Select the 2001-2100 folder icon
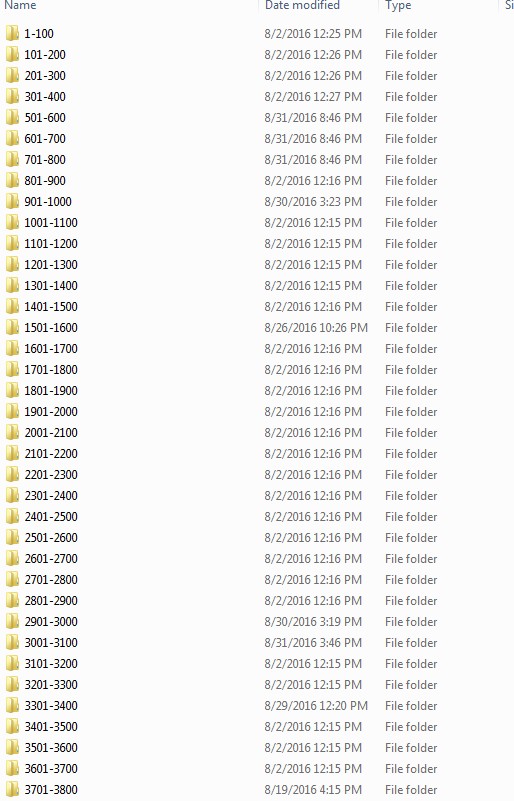Viewport: 514px width, 801px height. pyautogui.click(x=12, y=433)
